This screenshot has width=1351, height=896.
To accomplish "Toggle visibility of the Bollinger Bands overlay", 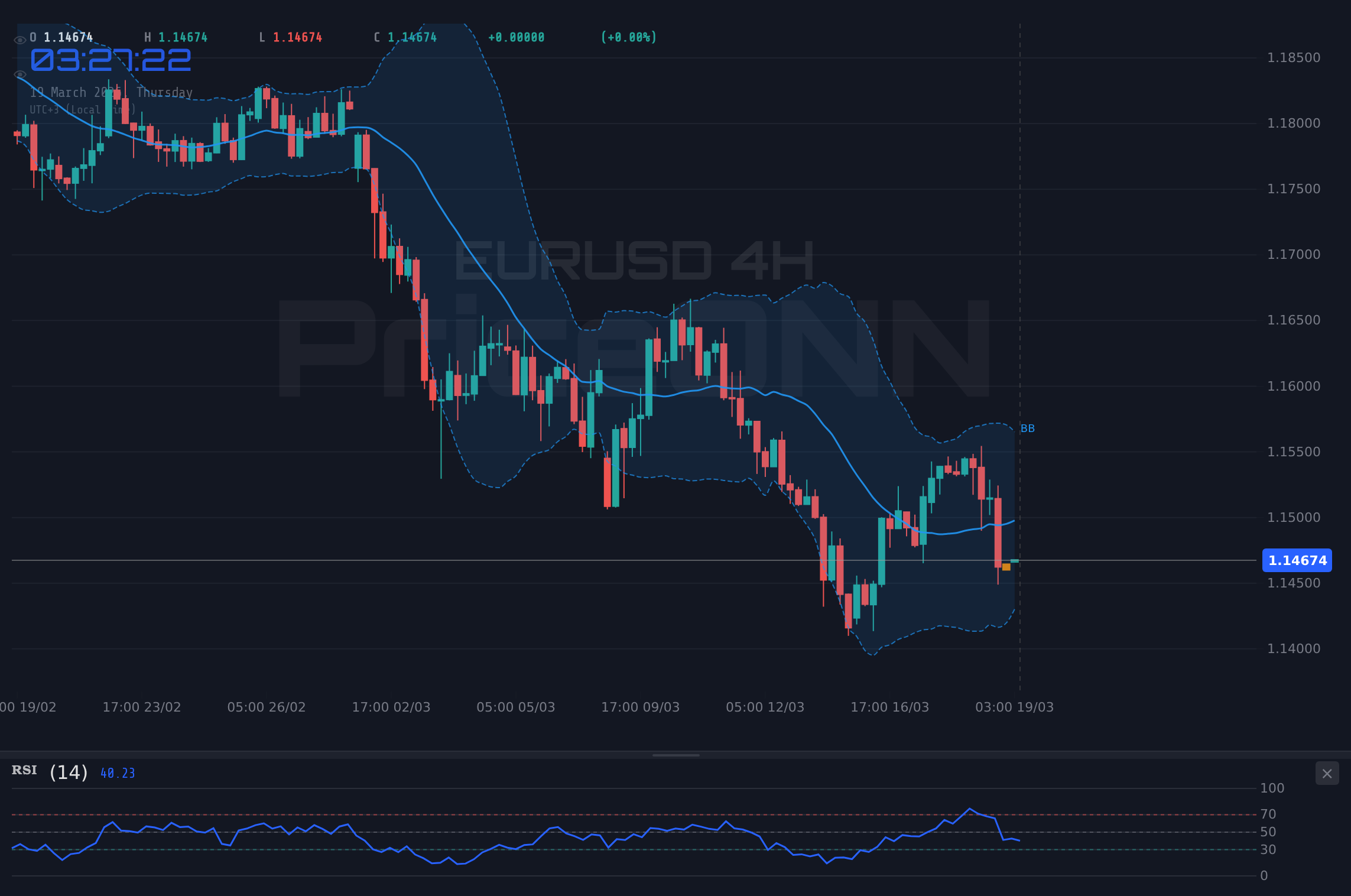I will (20, 74).
